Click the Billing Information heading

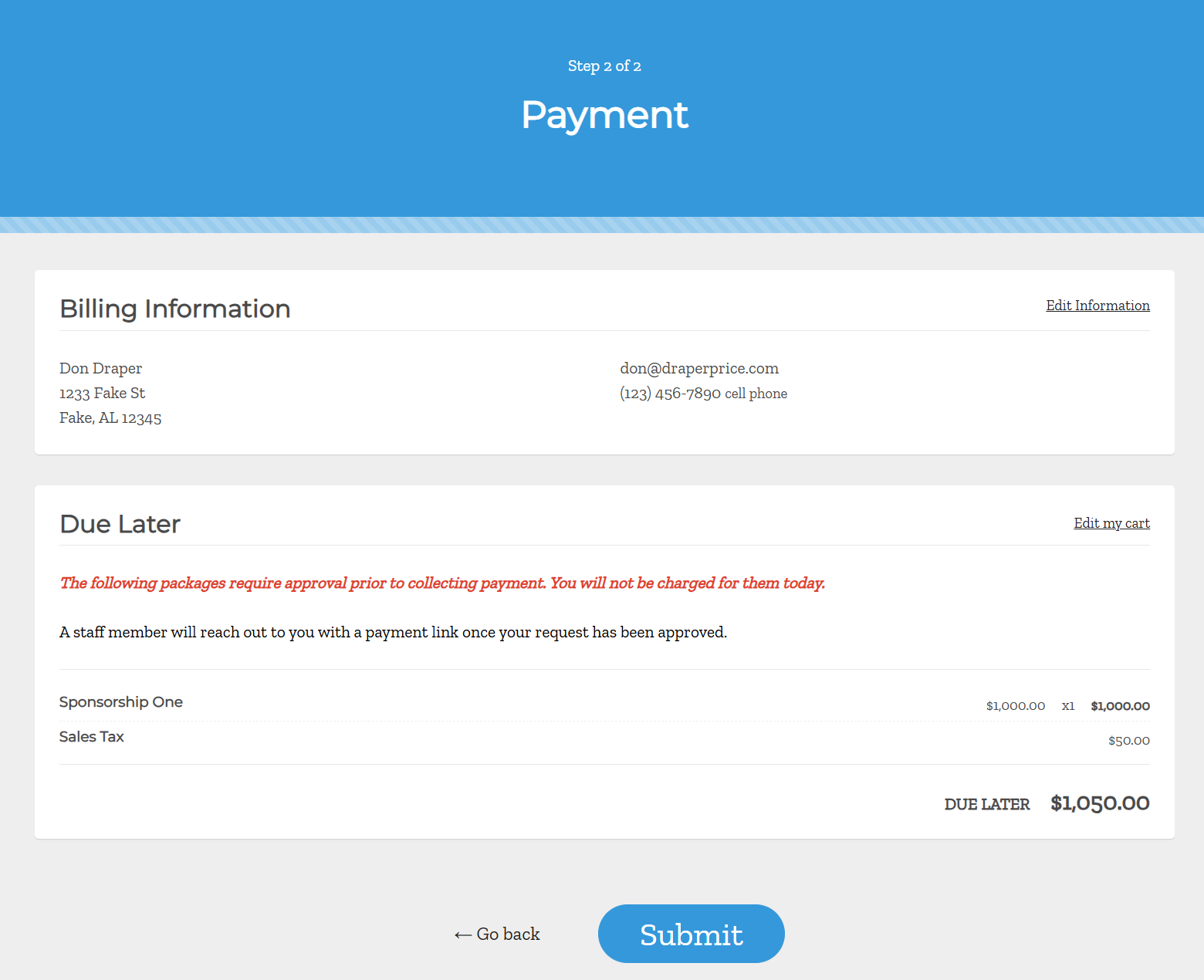pos(175,309)
